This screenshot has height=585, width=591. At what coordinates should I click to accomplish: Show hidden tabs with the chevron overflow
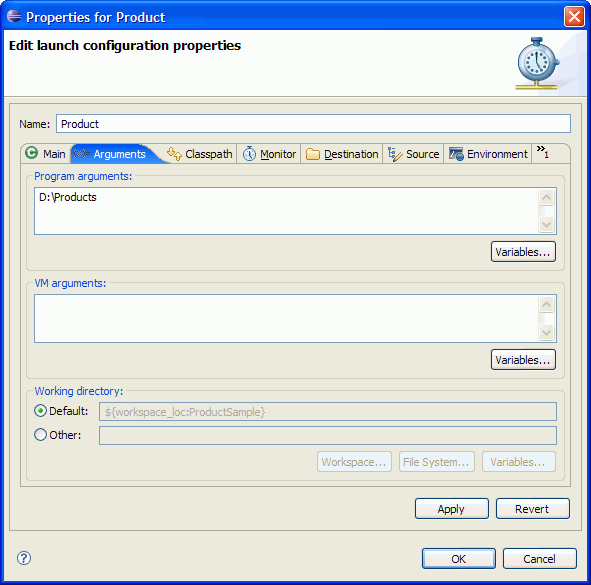(543, 152)
